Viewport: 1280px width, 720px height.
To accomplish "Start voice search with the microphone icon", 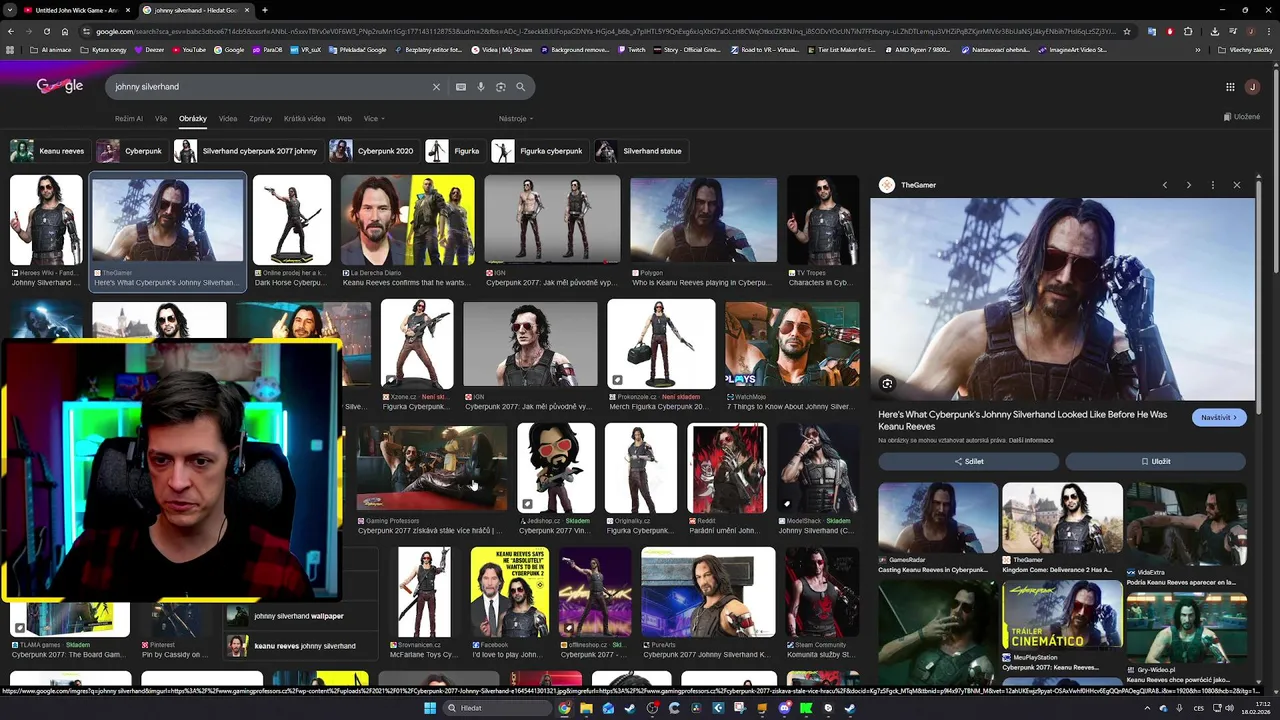I will 481,87.
